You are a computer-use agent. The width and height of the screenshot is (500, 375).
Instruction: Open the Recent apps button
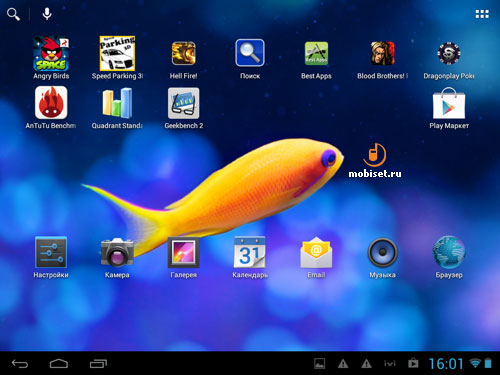coord(98,364)
